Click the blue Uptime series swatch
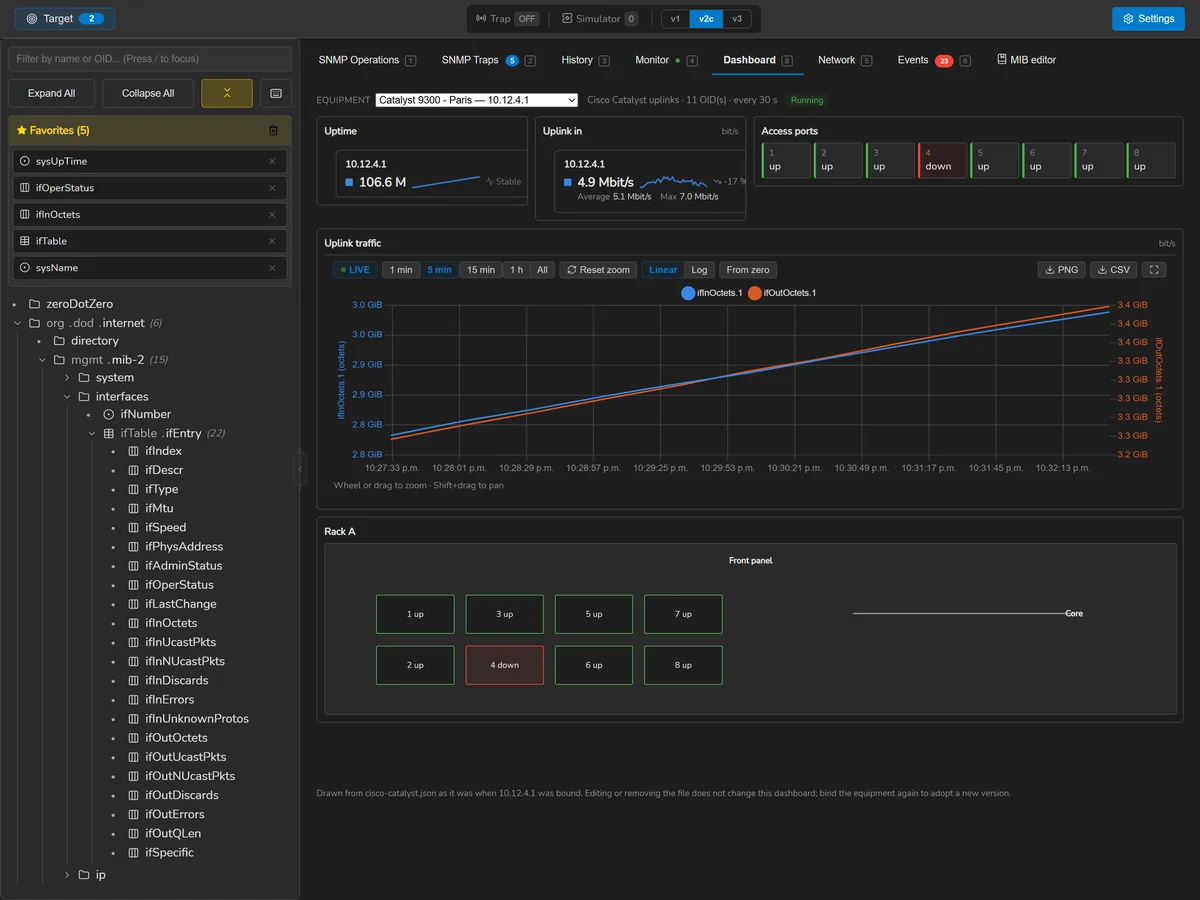The image size is (1200, 900). [350, 182]
